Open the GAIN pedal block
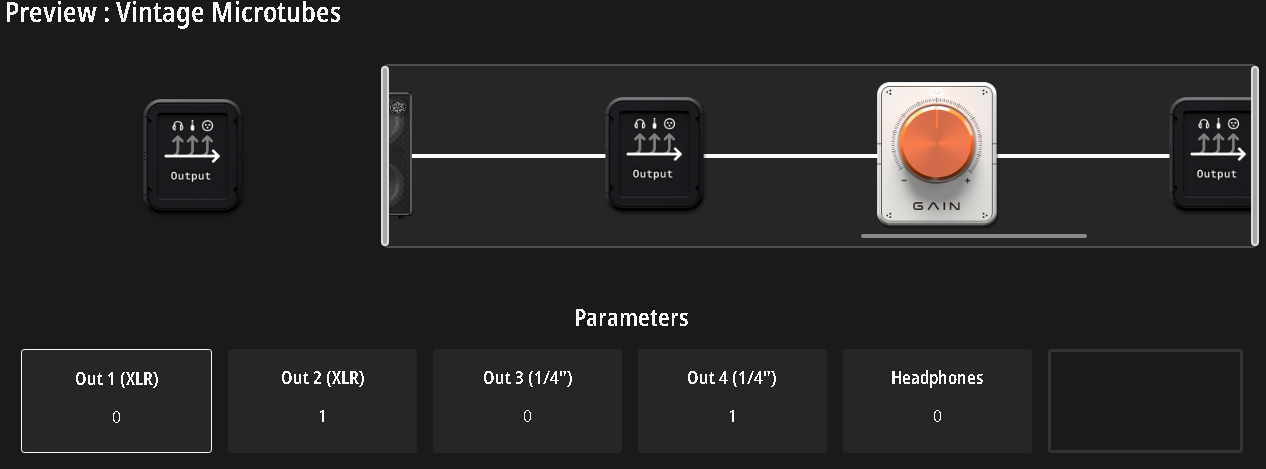1266x469 pixels. [937, 154]
